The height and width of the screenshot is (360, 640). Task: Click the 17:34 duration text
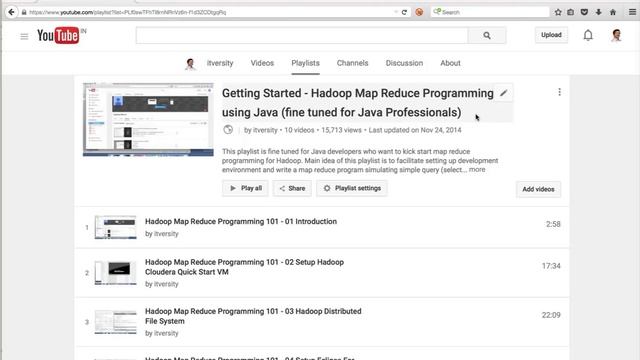point(551,266)
